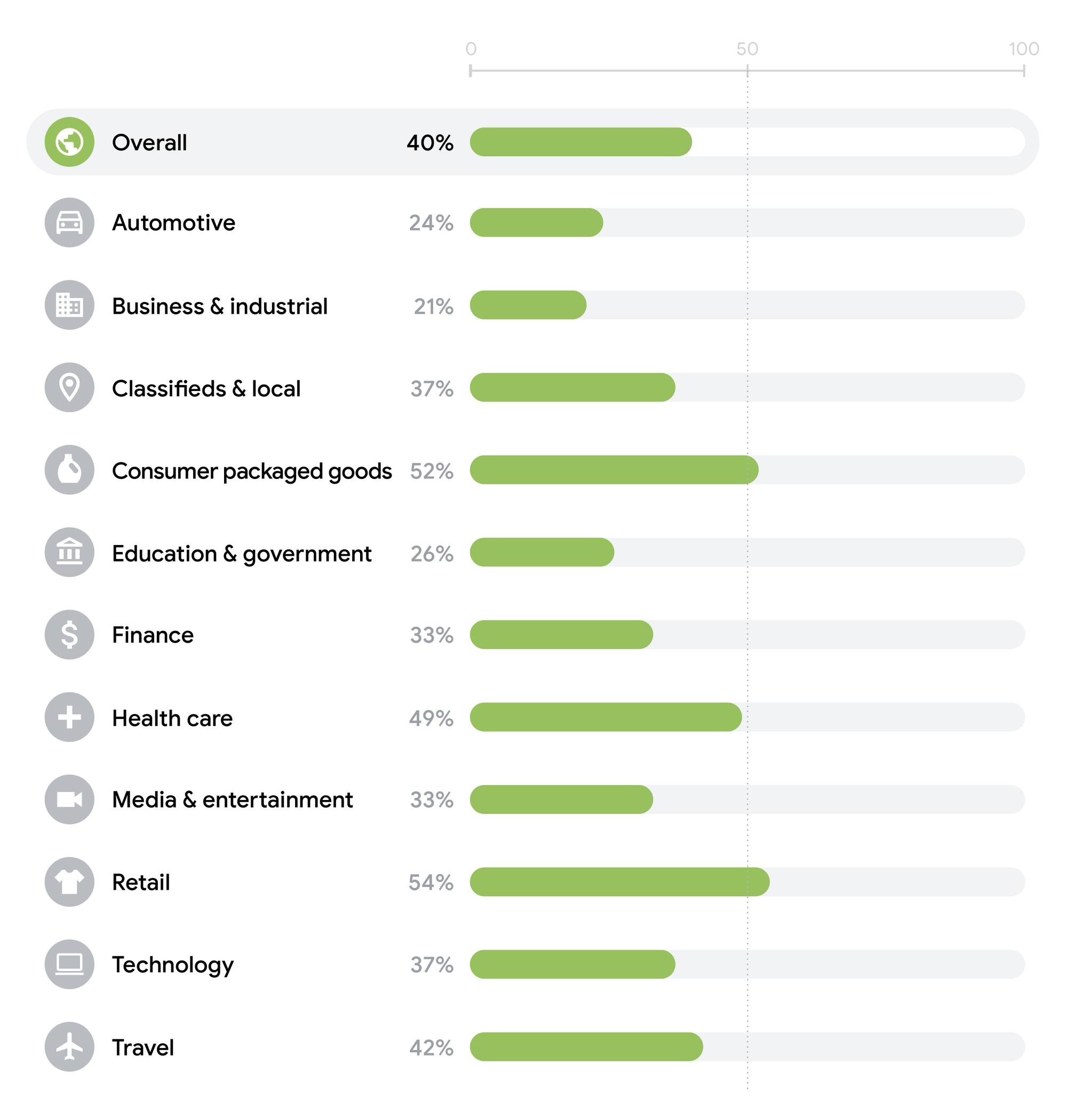Select the Consumer packaged goods bottle icon
This screenshot has width=1067, height=1120.
pyautogui.click(x=69, y=470)
